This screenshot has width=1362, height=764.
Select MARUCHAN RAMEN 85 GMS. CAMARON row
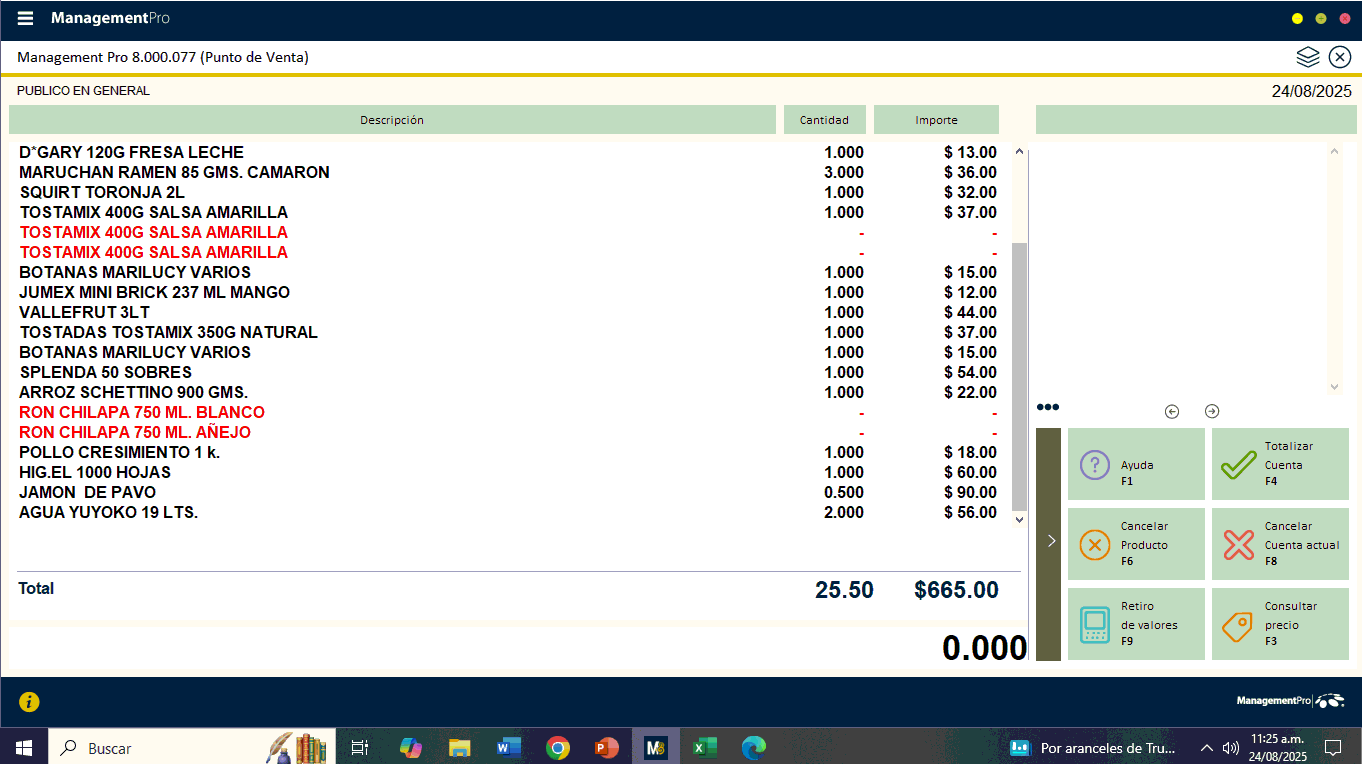coord(508,172)
